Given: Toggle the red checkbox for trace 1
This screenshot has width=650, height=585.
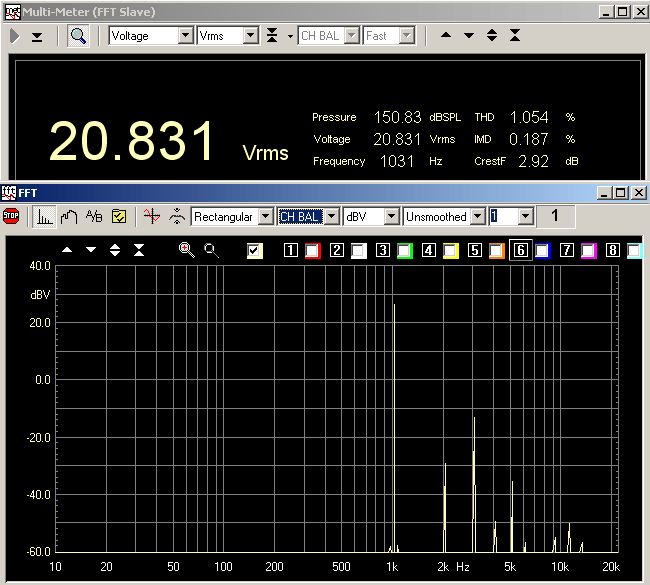Looking at the screenshot, I should coord(312,250).
